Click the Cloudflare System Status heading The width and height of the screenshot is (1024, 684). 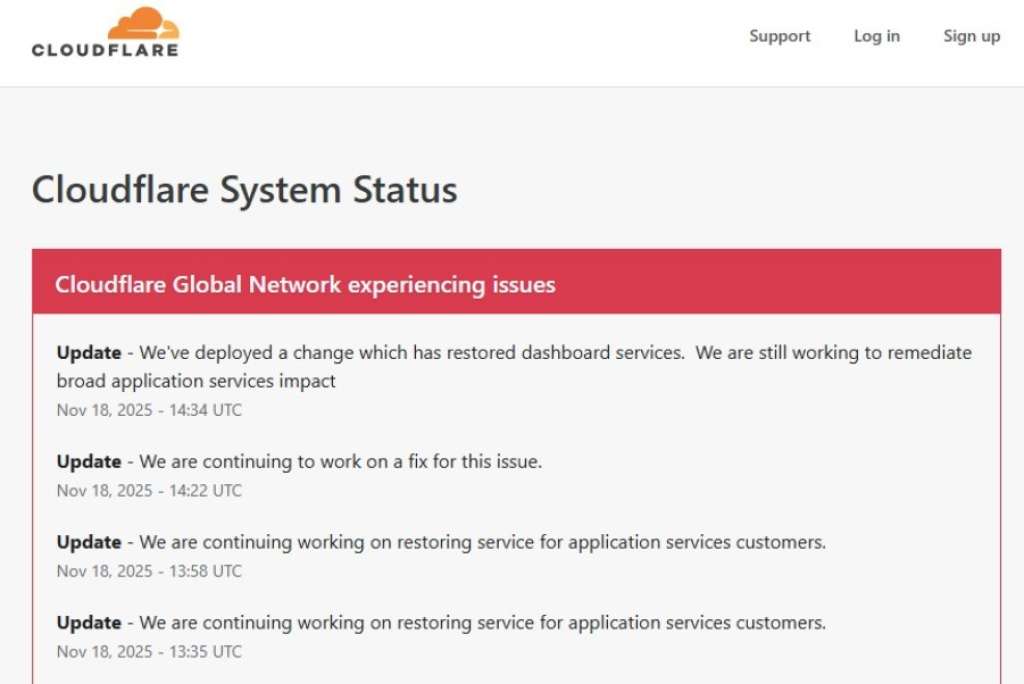pyautogui.click(x=245, y=189)
